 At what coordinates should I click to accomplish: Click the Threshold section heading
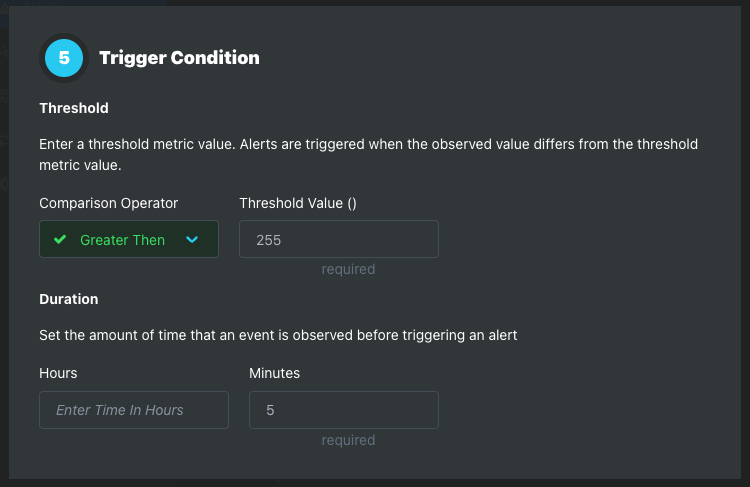[x=74, y=108]
